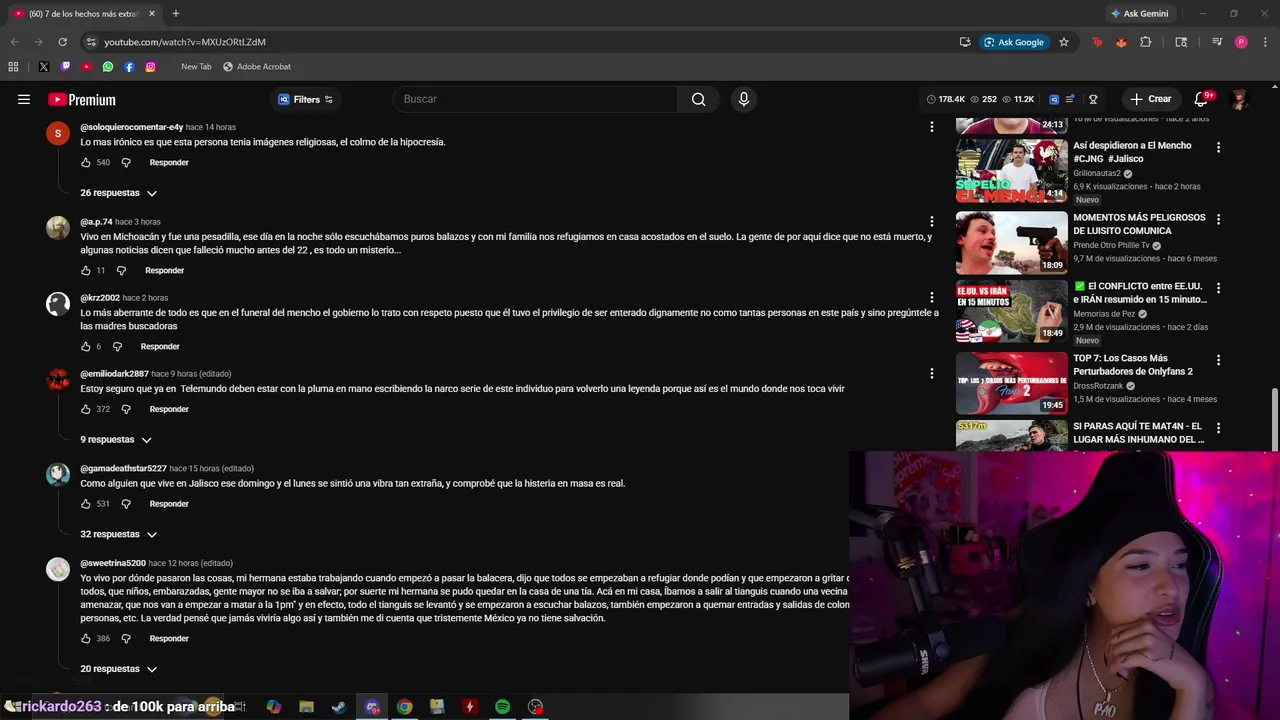The image size is (1280, 720).
Task: Open 'EL CONFLICTO entre EE.UU. e IRÁN' thumbnail
Action: (1011, 311)
